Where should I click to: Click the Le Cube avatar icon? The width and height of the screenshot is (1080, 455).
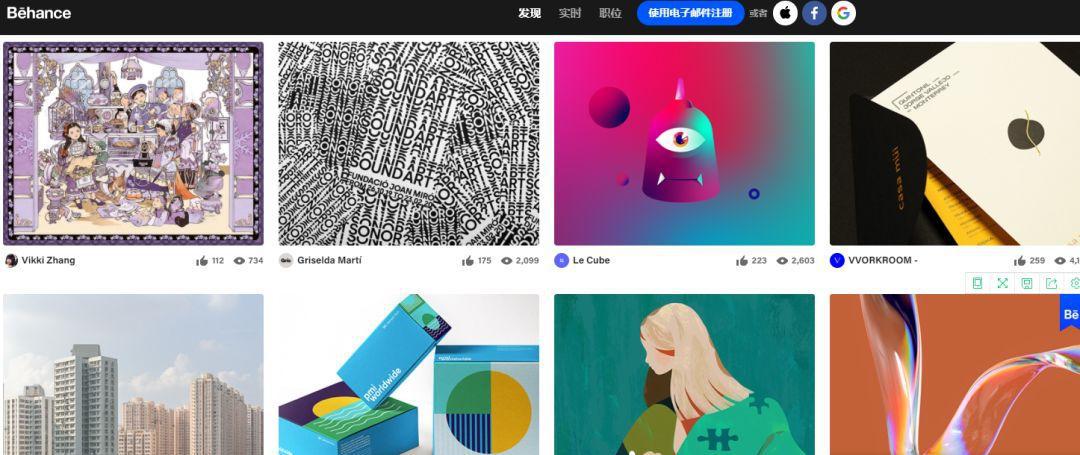point(561,260)
